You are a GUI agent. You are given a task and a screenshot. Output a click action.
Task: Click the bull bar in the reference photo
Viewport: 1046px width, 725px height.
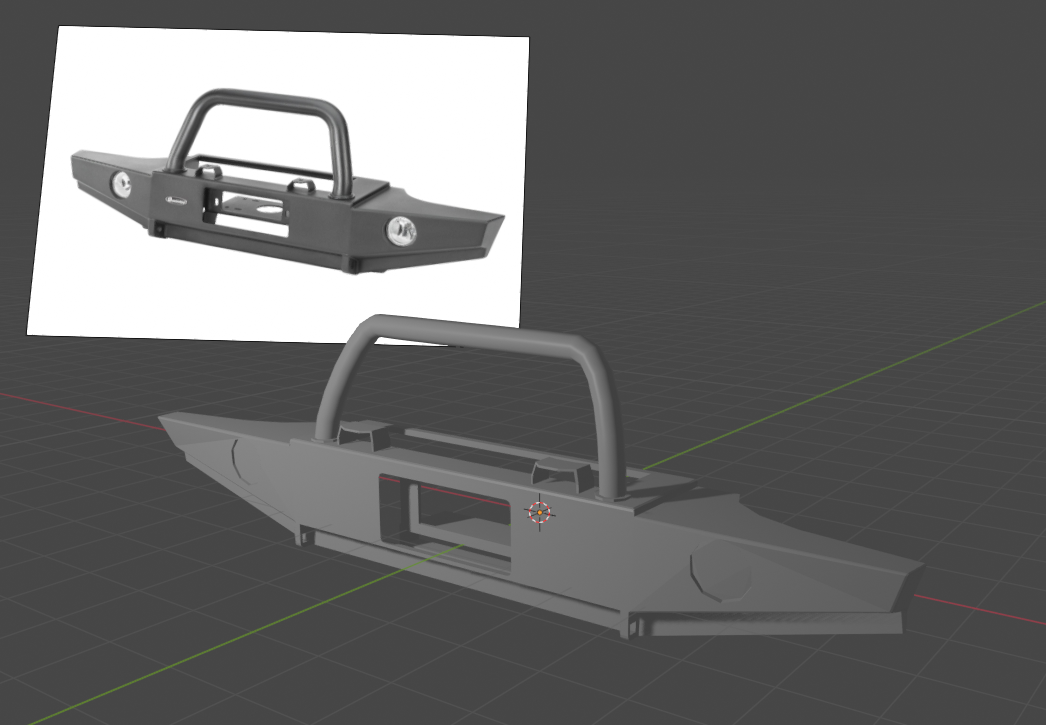[x=262, y=101]
